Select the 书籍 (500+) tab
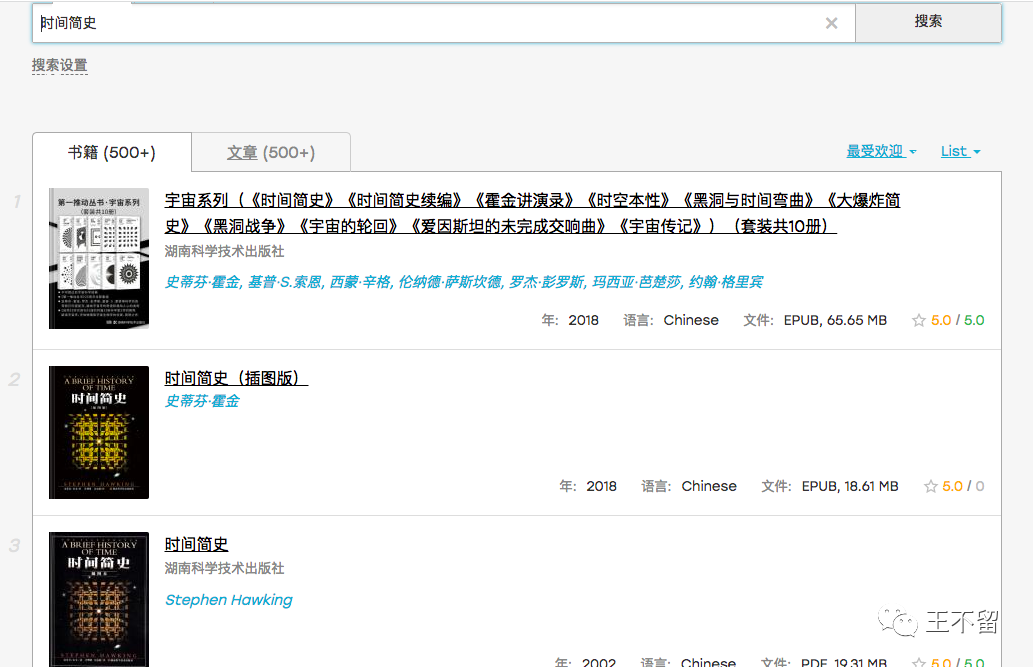This screenshot has width=1033, height=667. click(111, 152)
